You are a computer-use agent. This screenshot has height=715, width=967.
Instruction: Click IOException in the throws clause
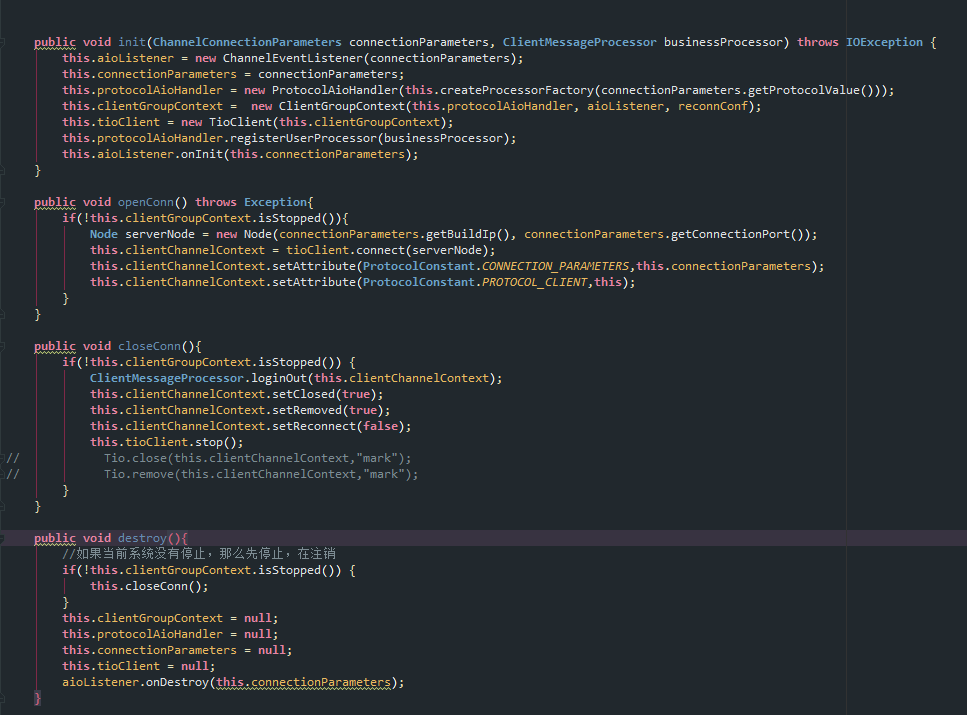[884, 42]
